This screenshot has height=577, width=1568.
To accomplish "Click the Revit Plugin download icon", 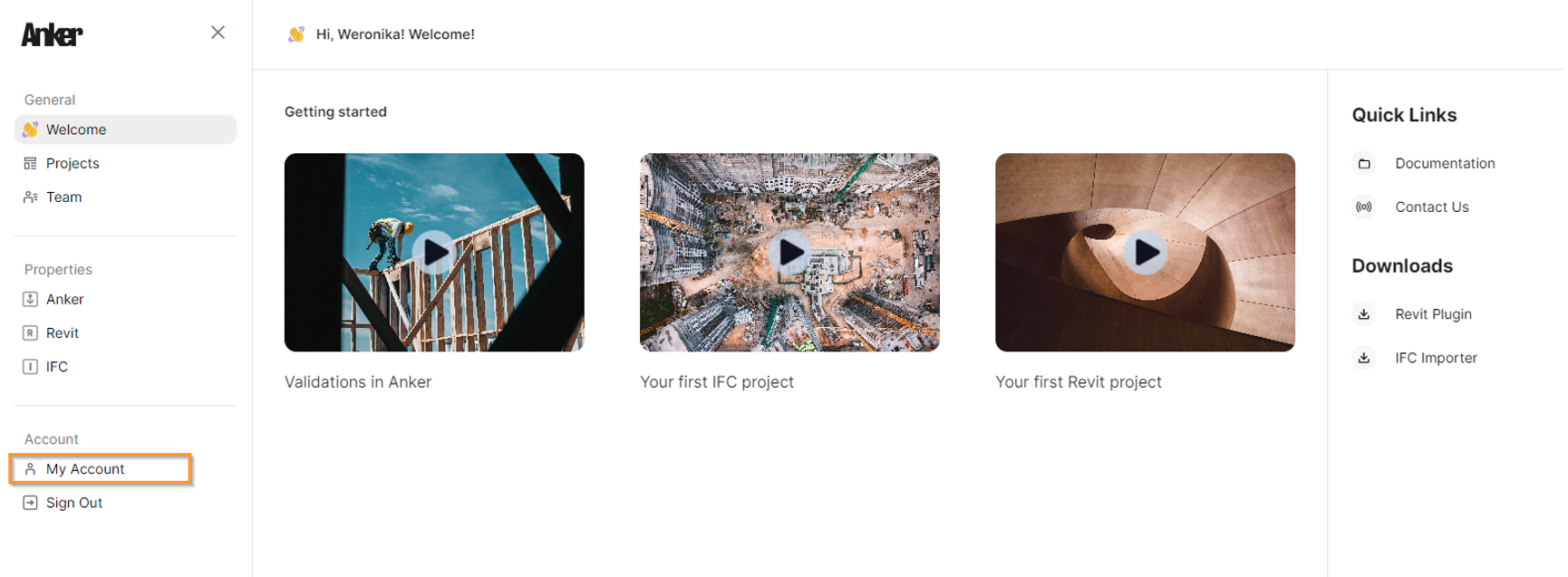I will point(1364,313).
